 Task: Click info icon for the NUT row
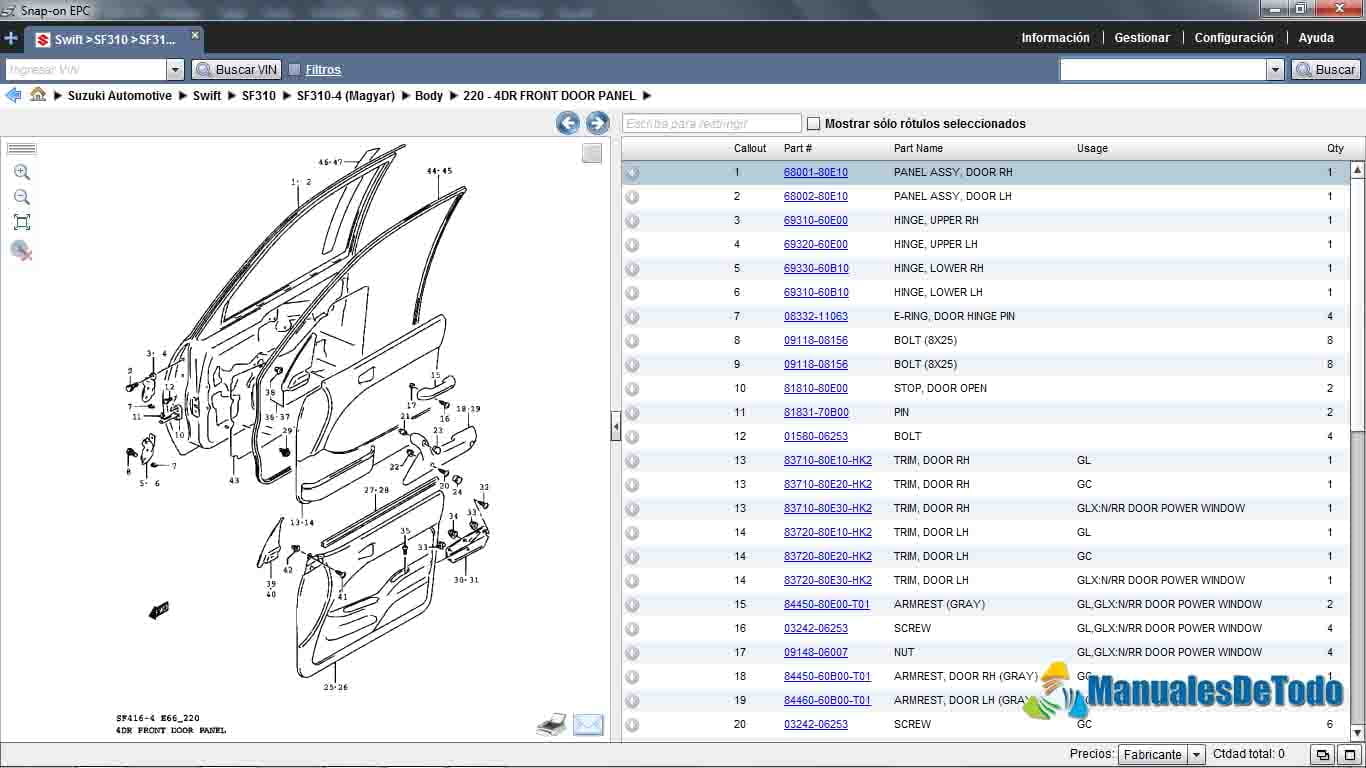632,653
